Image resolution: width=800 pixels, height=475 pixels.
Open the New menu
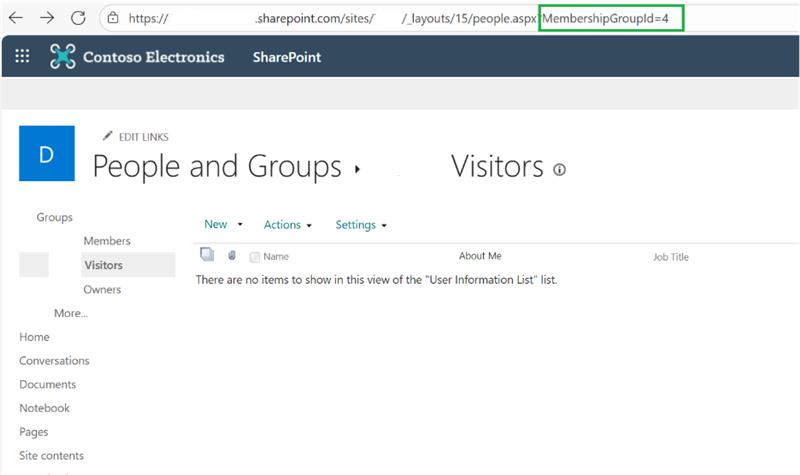coord(216,224)
